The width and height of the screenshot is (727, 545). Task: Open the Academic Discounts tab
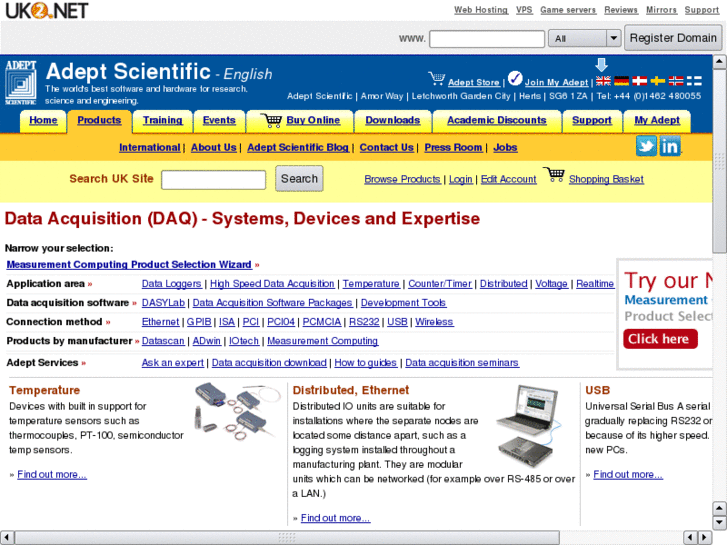pyautogui.click(x=497, y=120)
